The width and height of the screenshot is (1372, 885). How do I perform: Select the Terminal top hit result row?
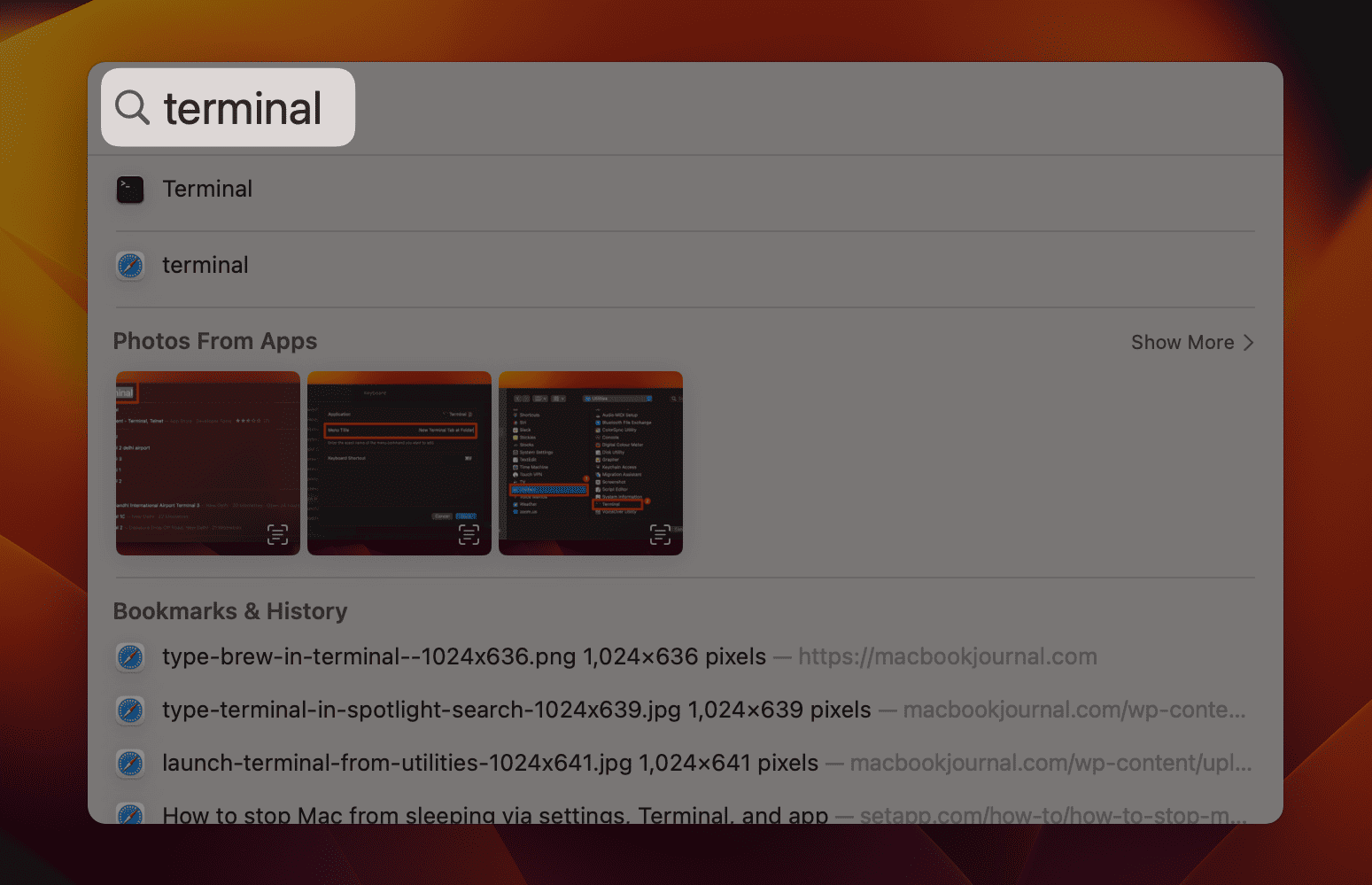[354, 189]
